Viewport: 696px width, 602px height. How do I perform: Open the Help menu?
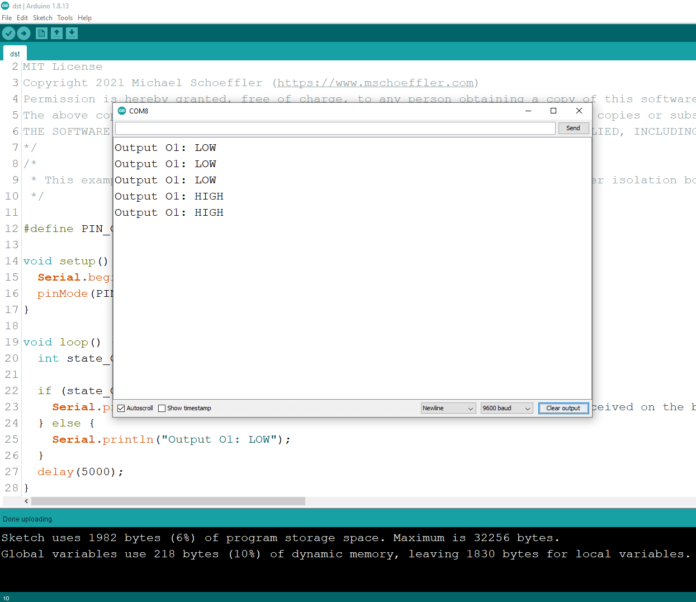coord(85,18)
